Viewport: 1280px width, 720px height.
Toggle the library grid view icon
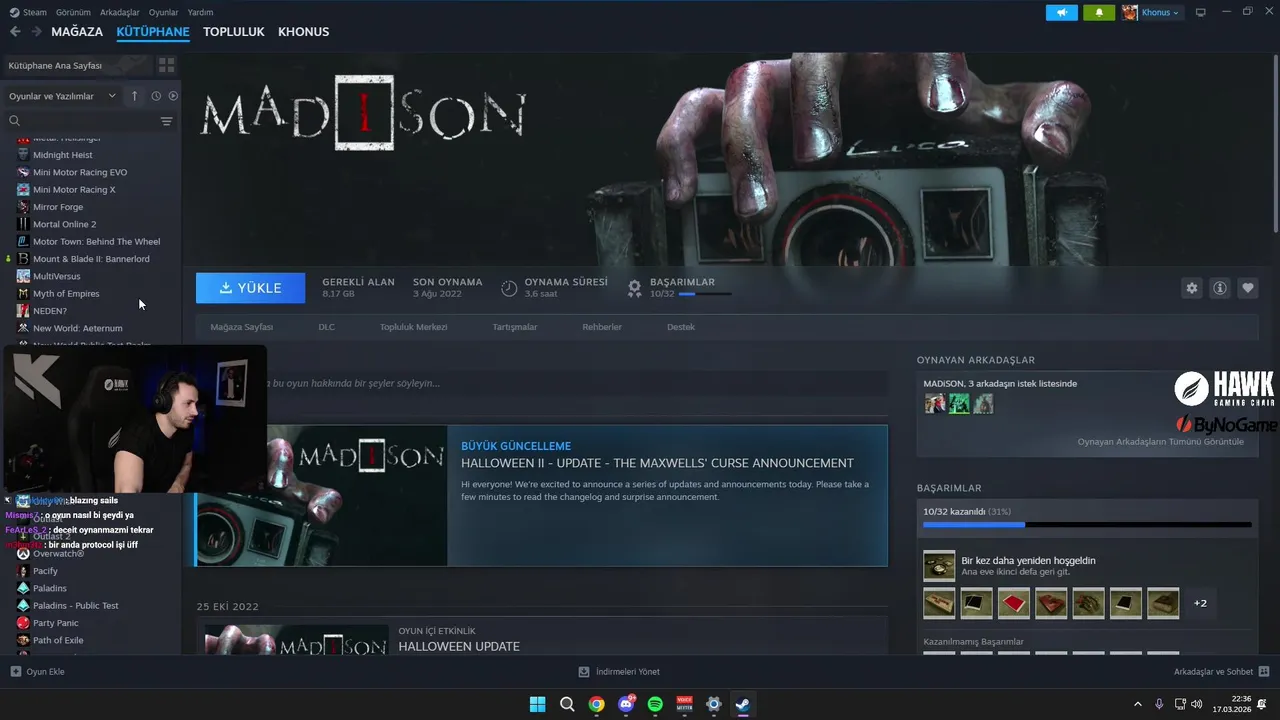click(166, 65)
